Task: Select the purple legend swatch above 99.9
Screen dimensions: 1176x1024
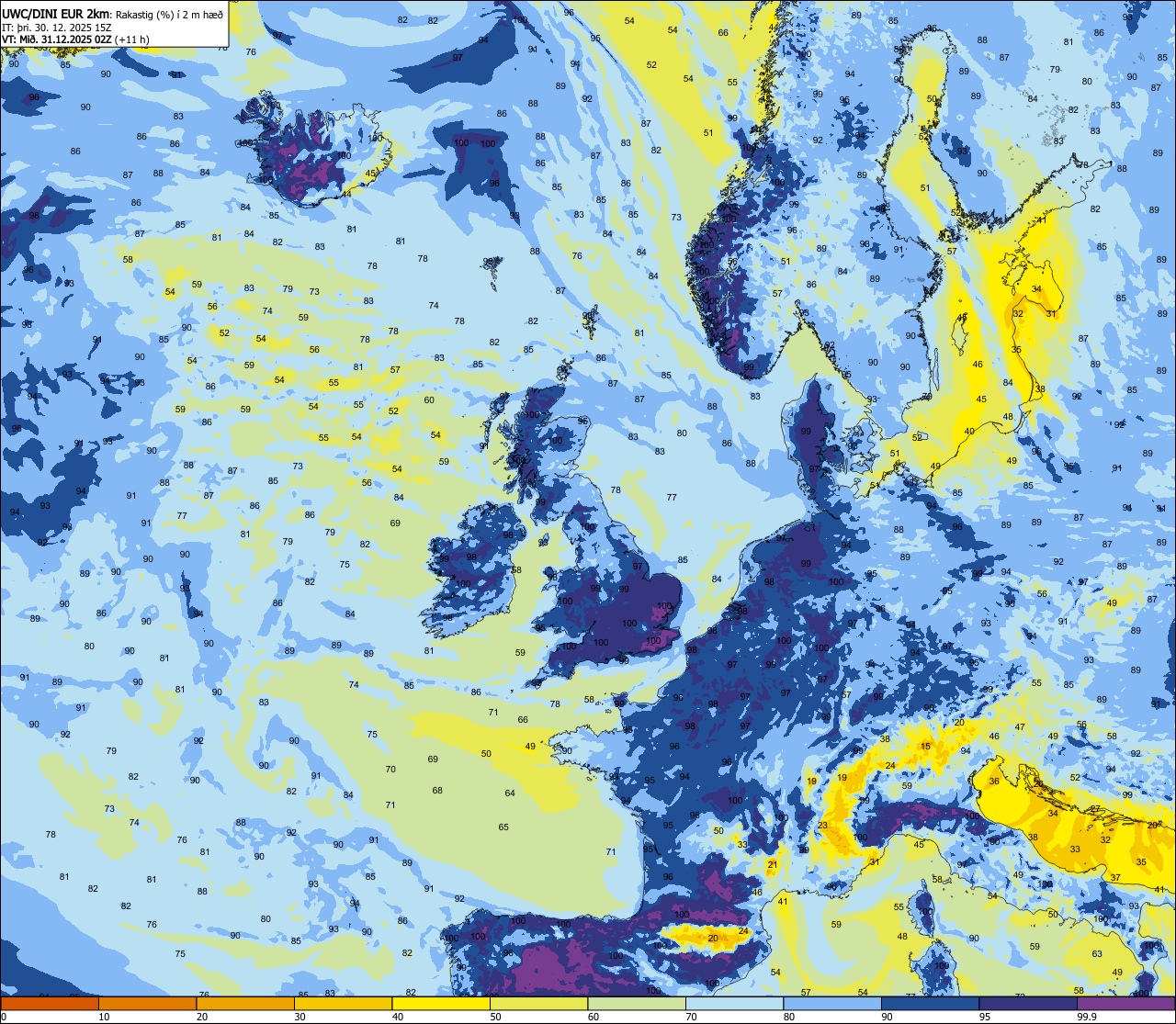Action: (x=1125, y=1003)
